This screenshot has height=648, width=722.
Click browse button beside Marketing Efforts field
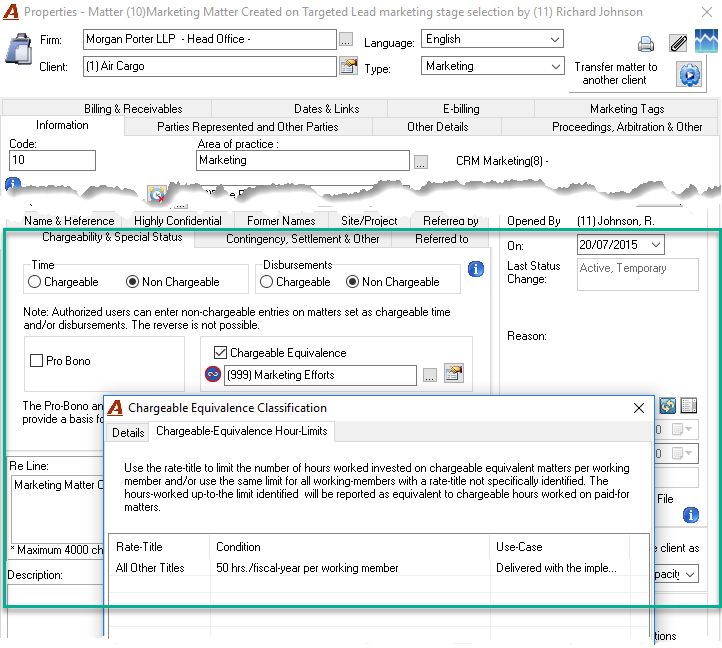point(430,376)
